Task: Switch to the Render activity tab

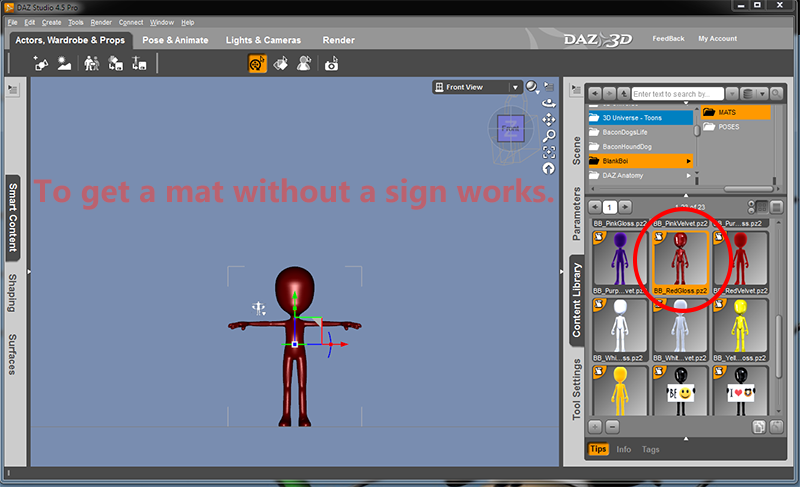Action: click(x=338, y=40)
